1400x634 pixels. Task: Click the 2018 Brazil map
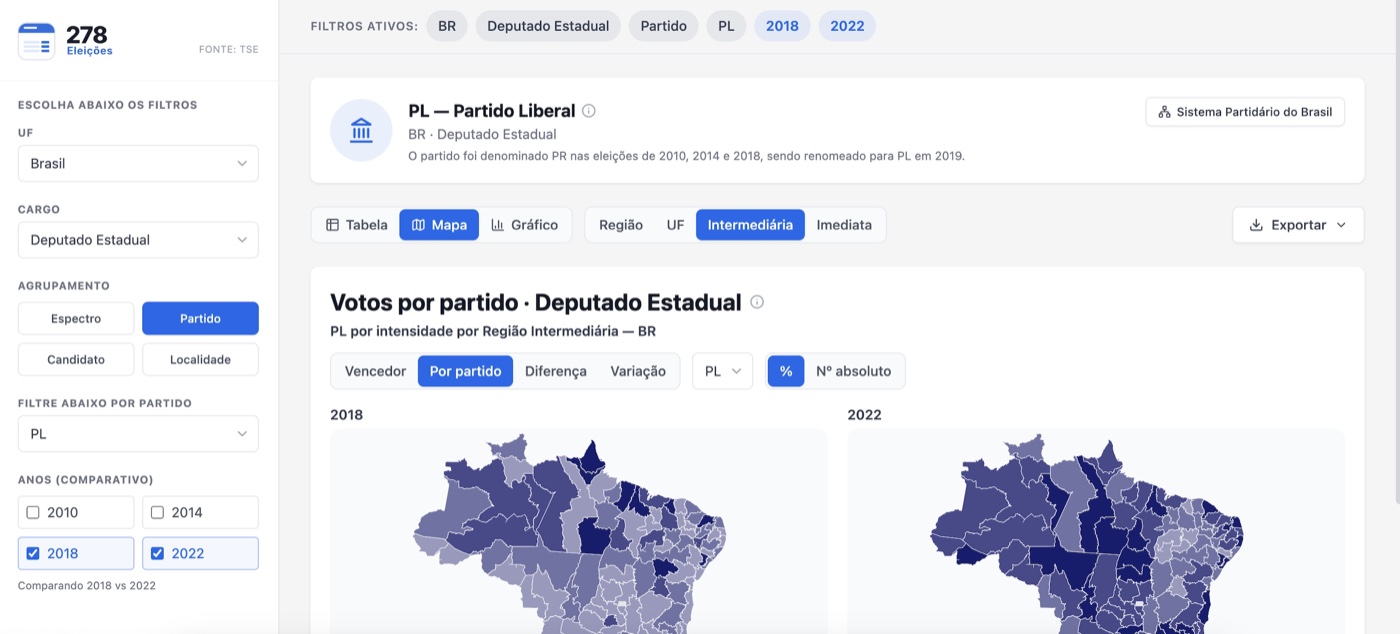click(570, 534)
